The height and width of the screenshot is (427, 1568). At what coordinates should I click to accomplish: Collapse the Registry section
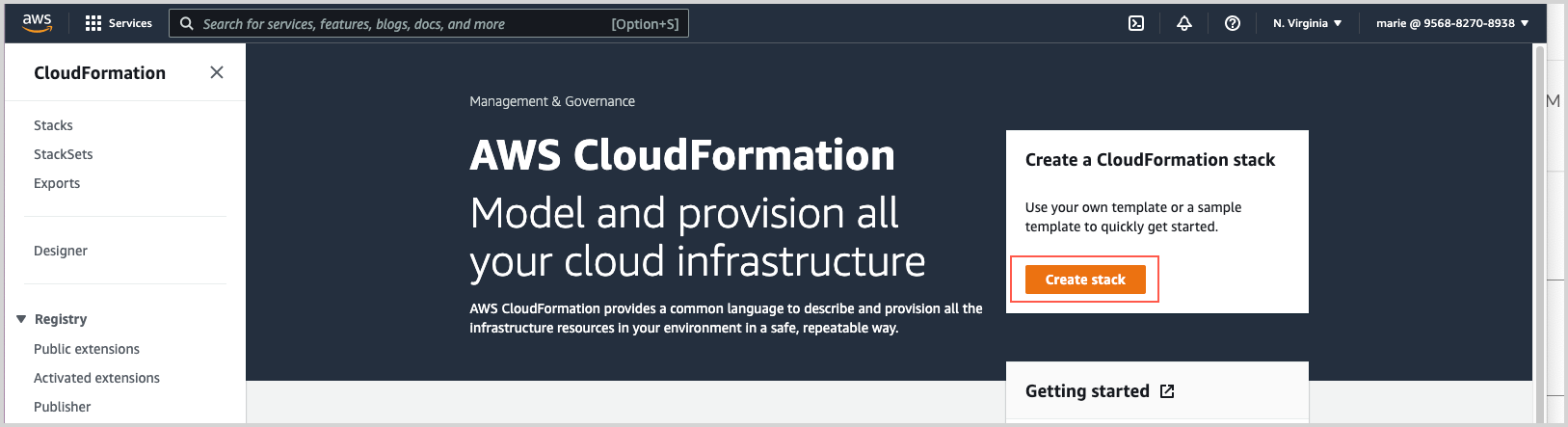(21, 319)
